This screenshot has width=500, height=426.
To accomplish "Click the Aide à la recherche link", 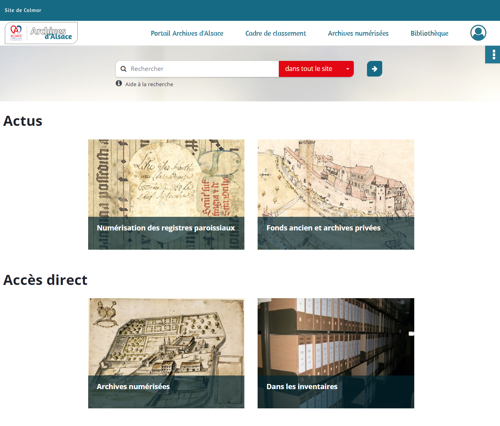I will (x=149, y=84).
